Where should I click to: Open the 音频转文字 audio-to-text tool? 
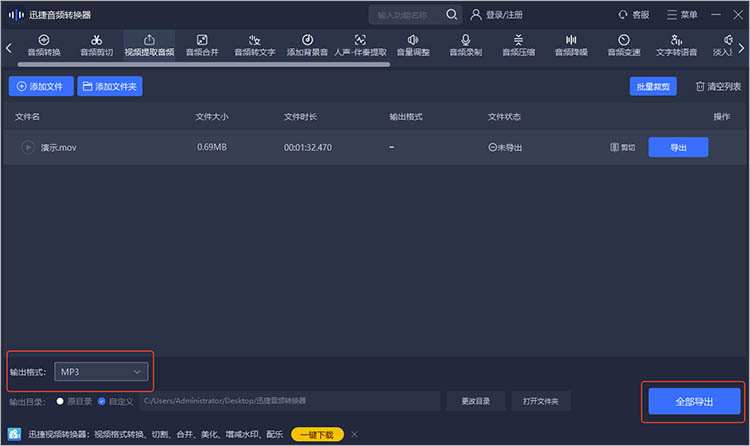[254, 45]
